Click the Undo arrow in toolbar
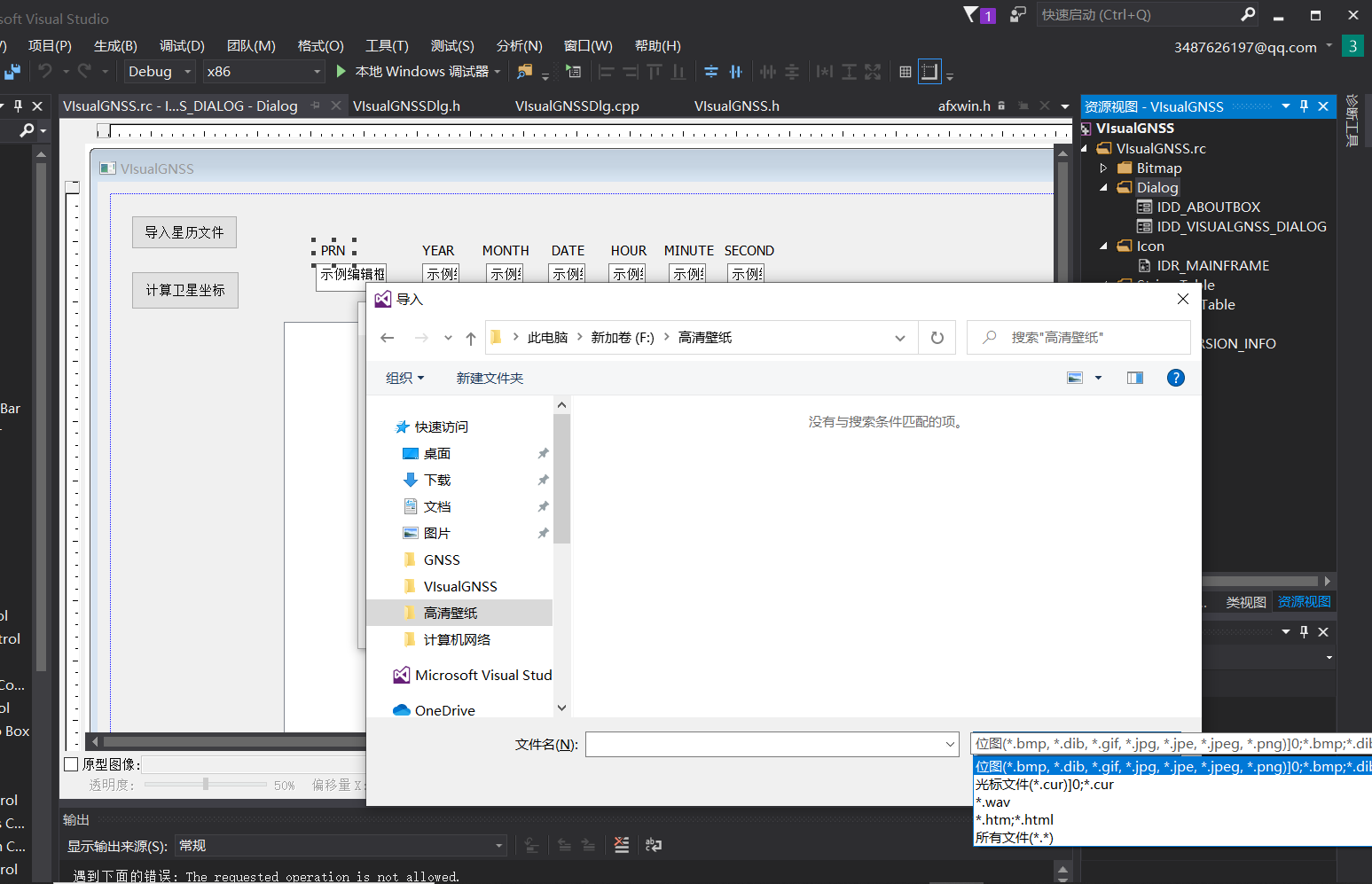1372x884 pixels. [45, 71]
